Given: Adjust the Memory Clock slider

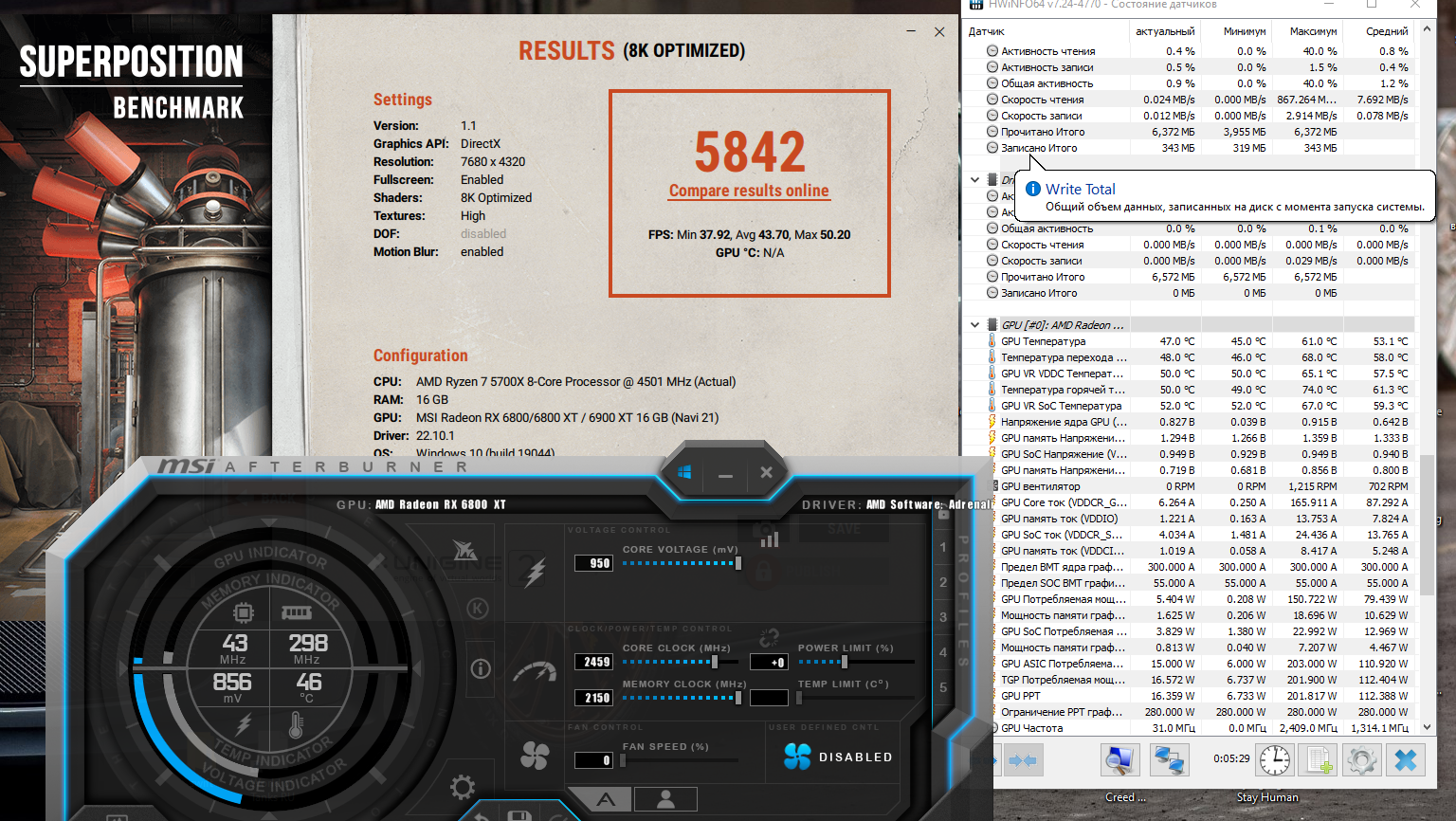Looking at the screenshot, I should (x=682, y=698).
